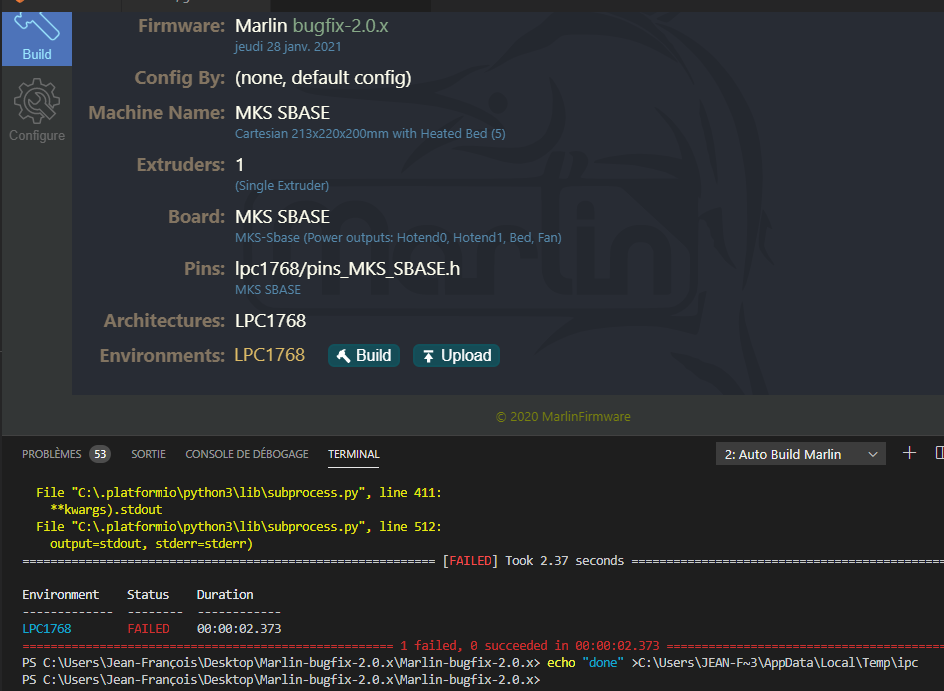The width and height of the screenshot is (944, 691).
Task: Click the subprocess.py file path line 512
Action: (238, 527)
